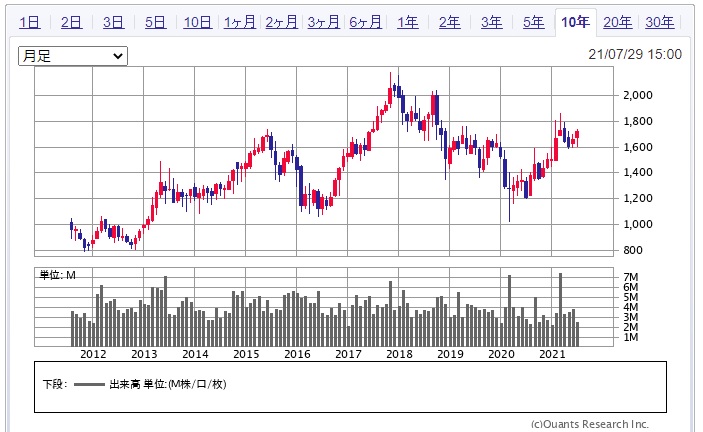Open the 30年 chart range
The width and height of the screenshot is (703, 432).
660,22
